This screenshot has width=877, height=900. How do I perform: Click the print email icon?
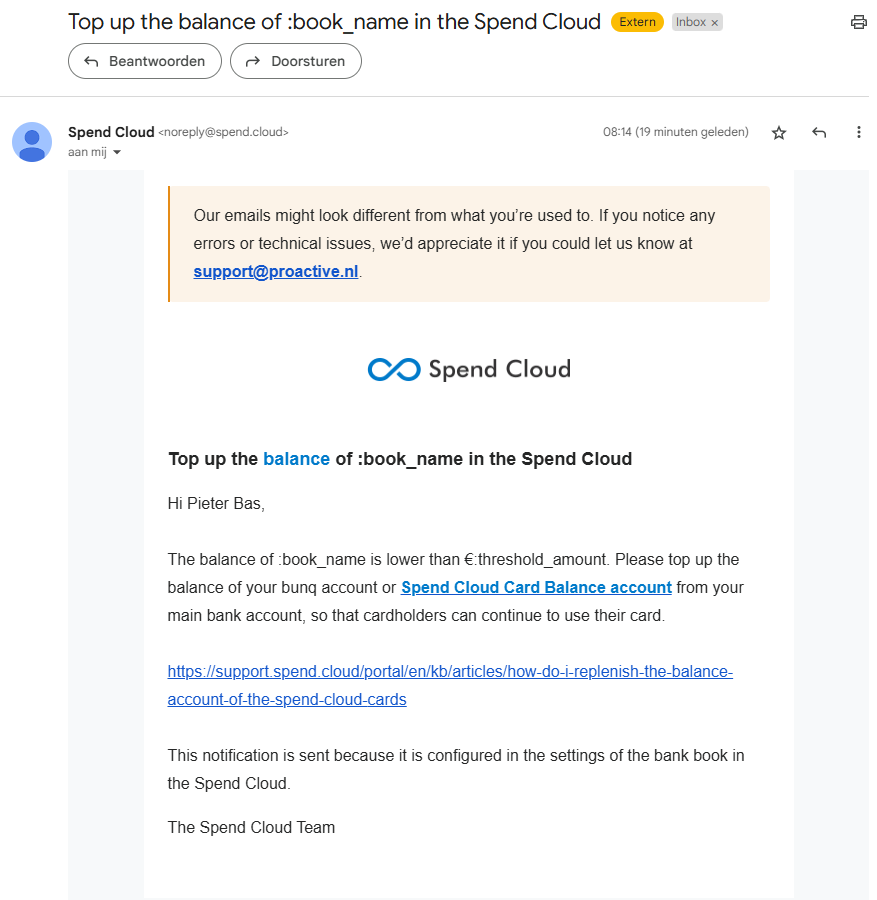(x=858, y=22)
